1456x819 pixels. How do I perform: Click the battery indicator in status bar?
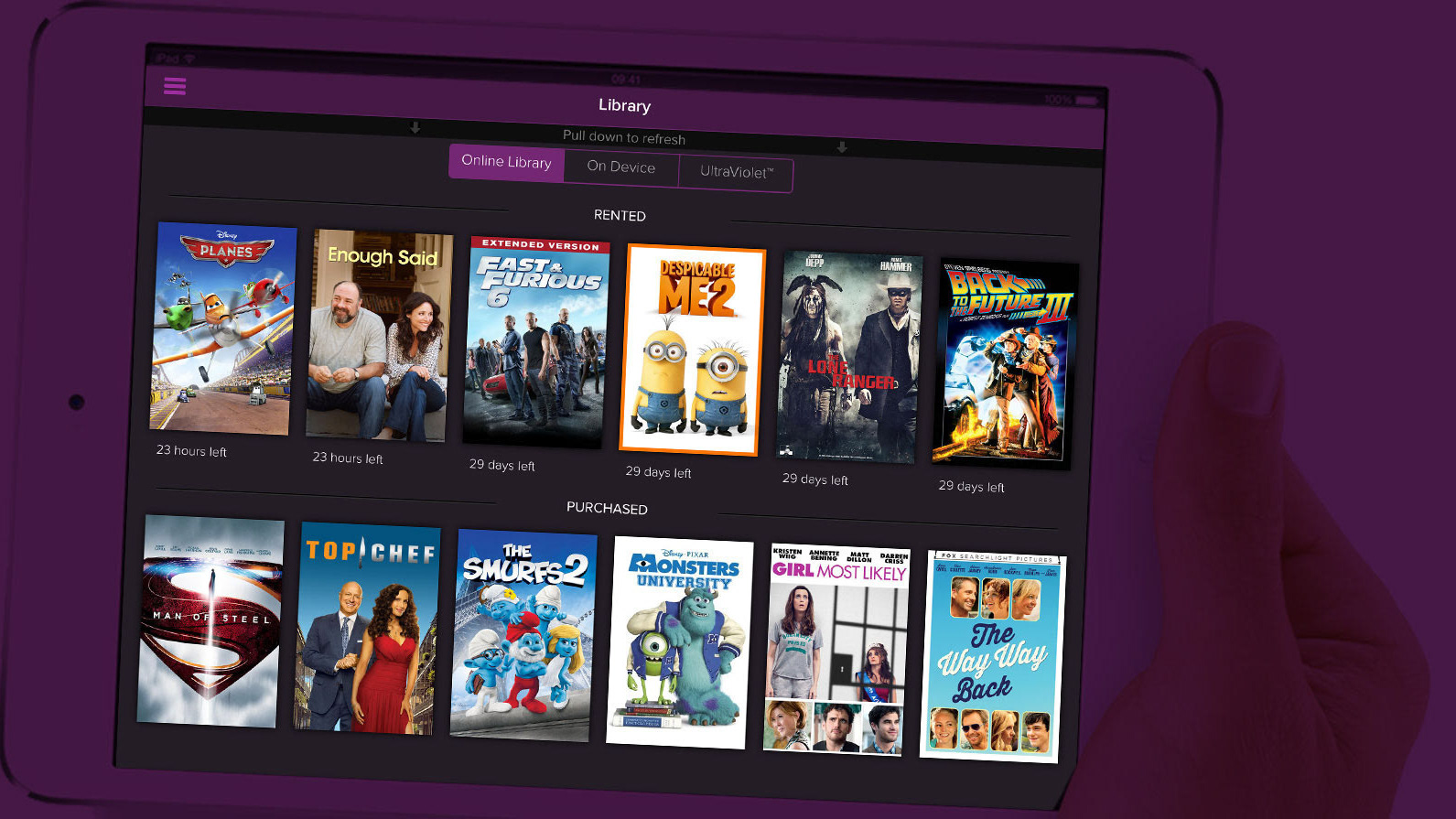(1088, 100)
